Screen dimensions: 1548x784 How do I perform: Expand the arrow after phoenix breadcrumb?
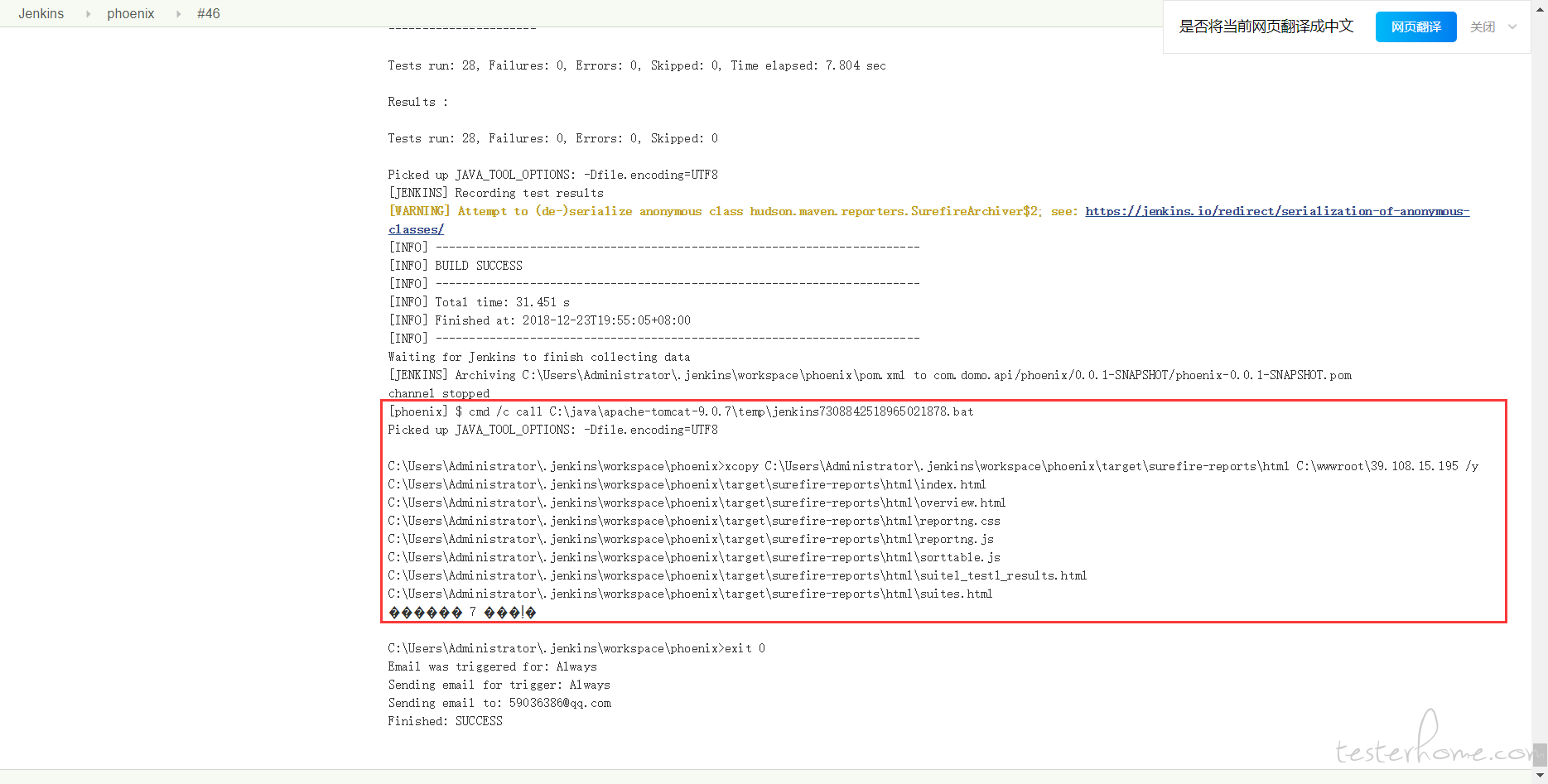178,14
